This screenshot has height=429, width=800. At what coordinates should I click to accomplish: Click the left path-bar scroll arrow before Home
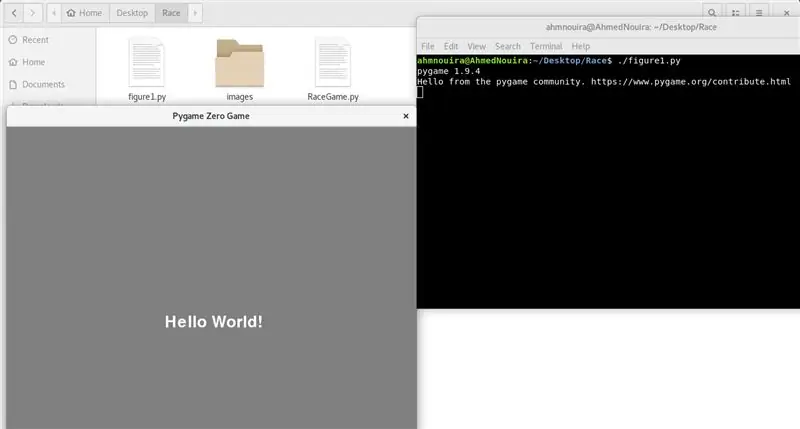(54, 13)
